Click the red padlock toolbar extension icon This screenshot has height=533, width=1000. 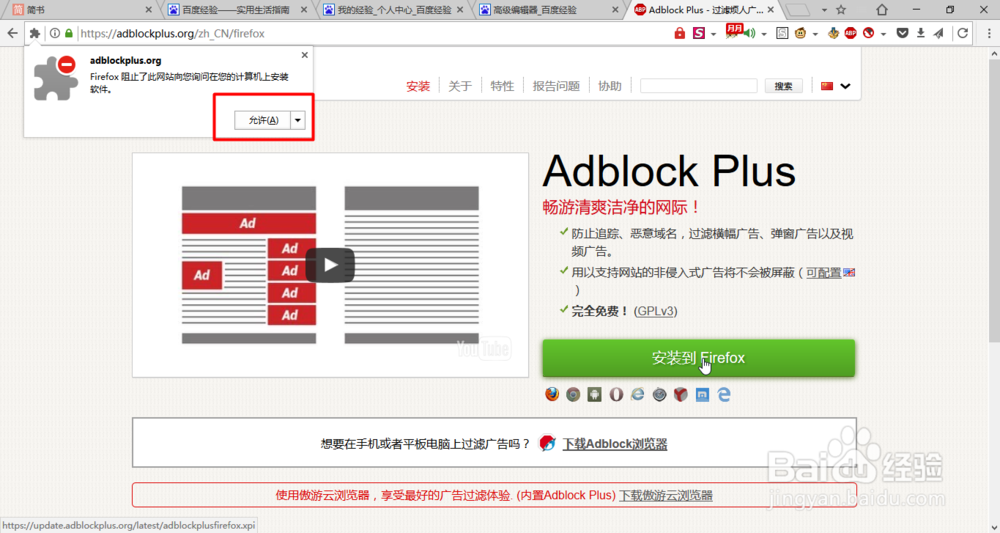click(x=680, y=33)
